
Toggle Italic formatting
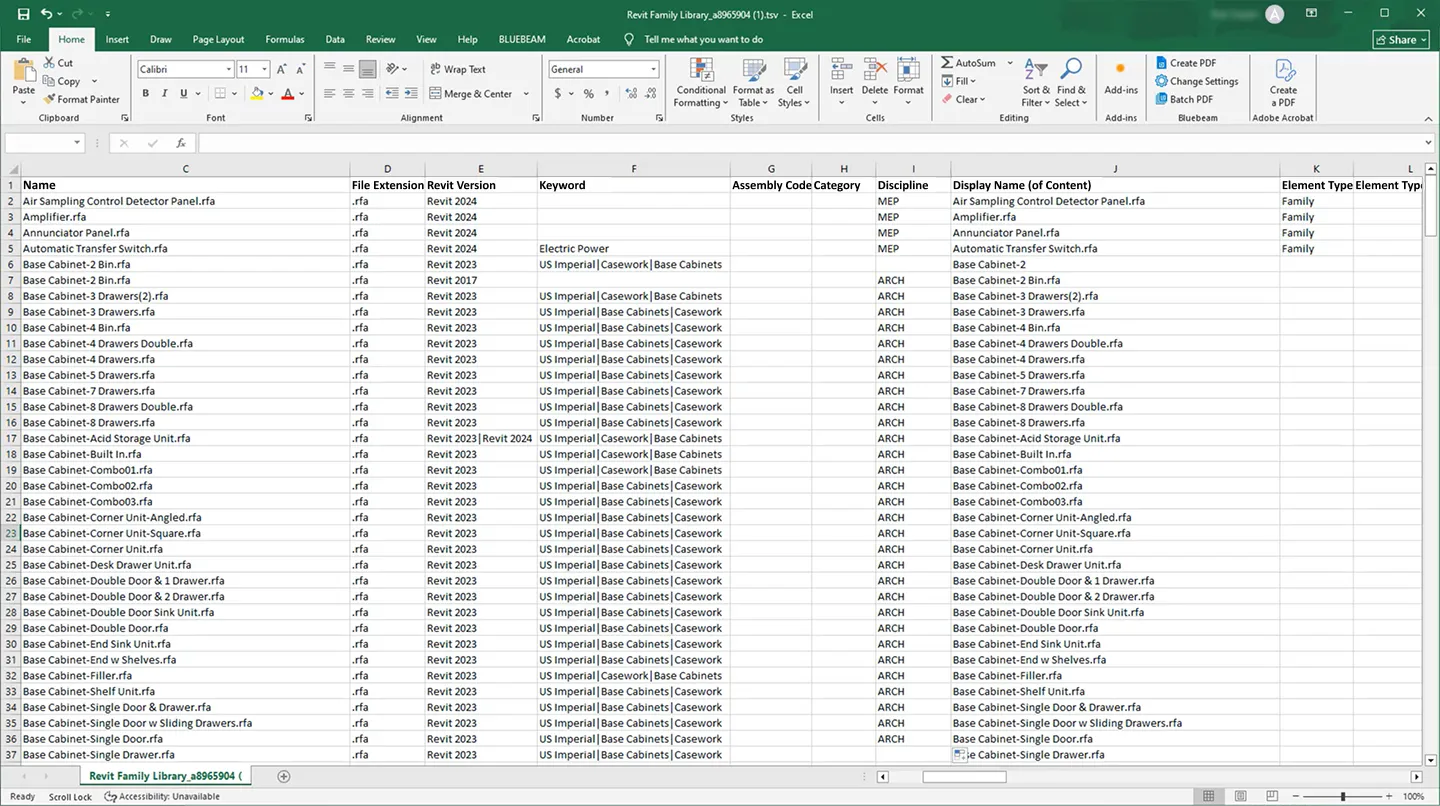165,94
